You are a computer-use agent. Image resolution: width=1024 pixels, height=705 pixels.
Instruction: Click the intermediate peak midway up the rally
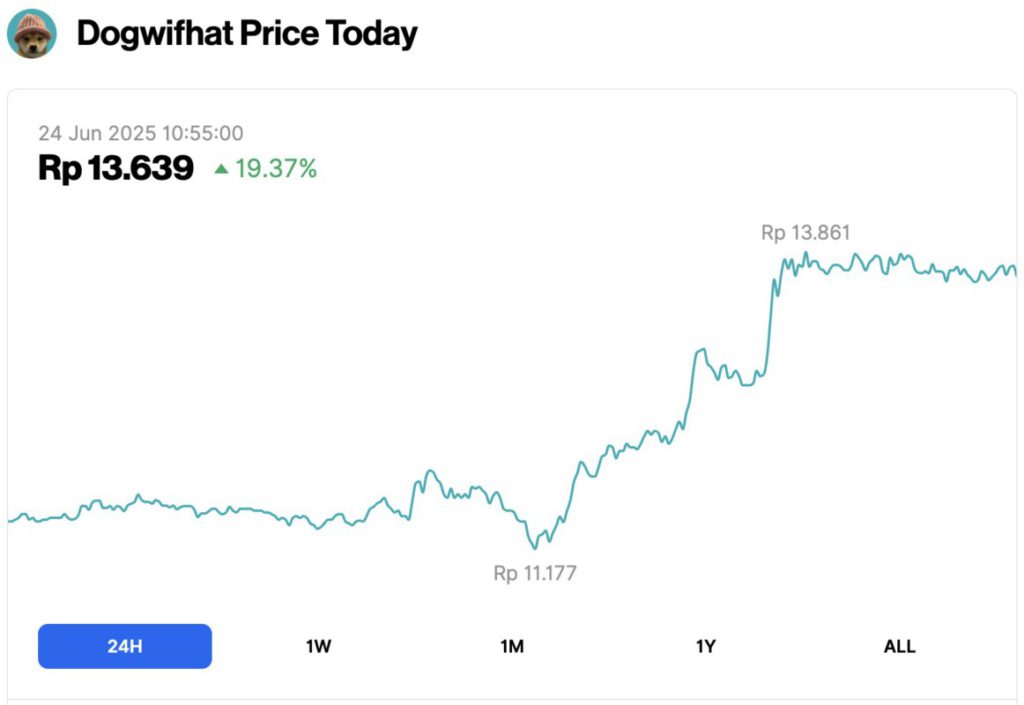click(701, 350)
